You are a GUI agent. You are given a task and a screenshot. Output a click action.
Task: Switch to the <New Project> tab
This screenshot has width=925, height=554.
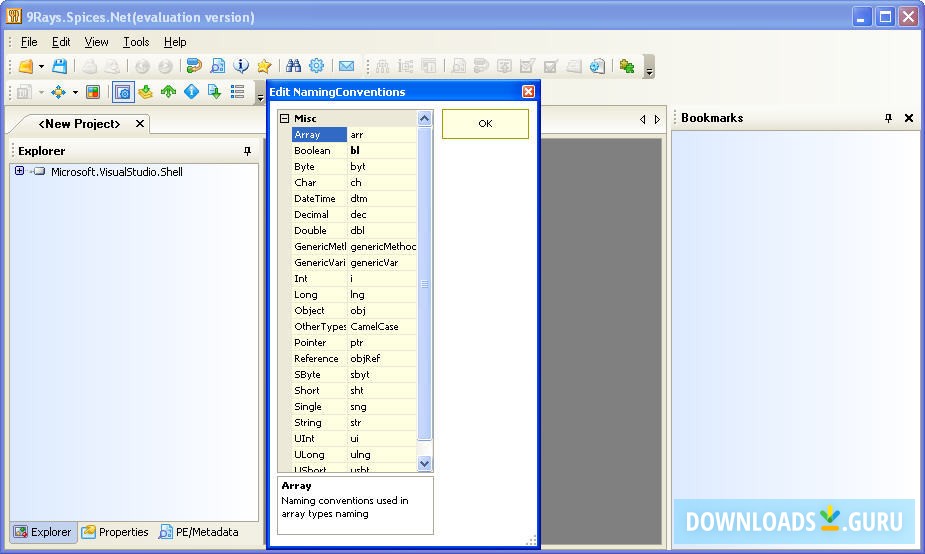(79, 124)
